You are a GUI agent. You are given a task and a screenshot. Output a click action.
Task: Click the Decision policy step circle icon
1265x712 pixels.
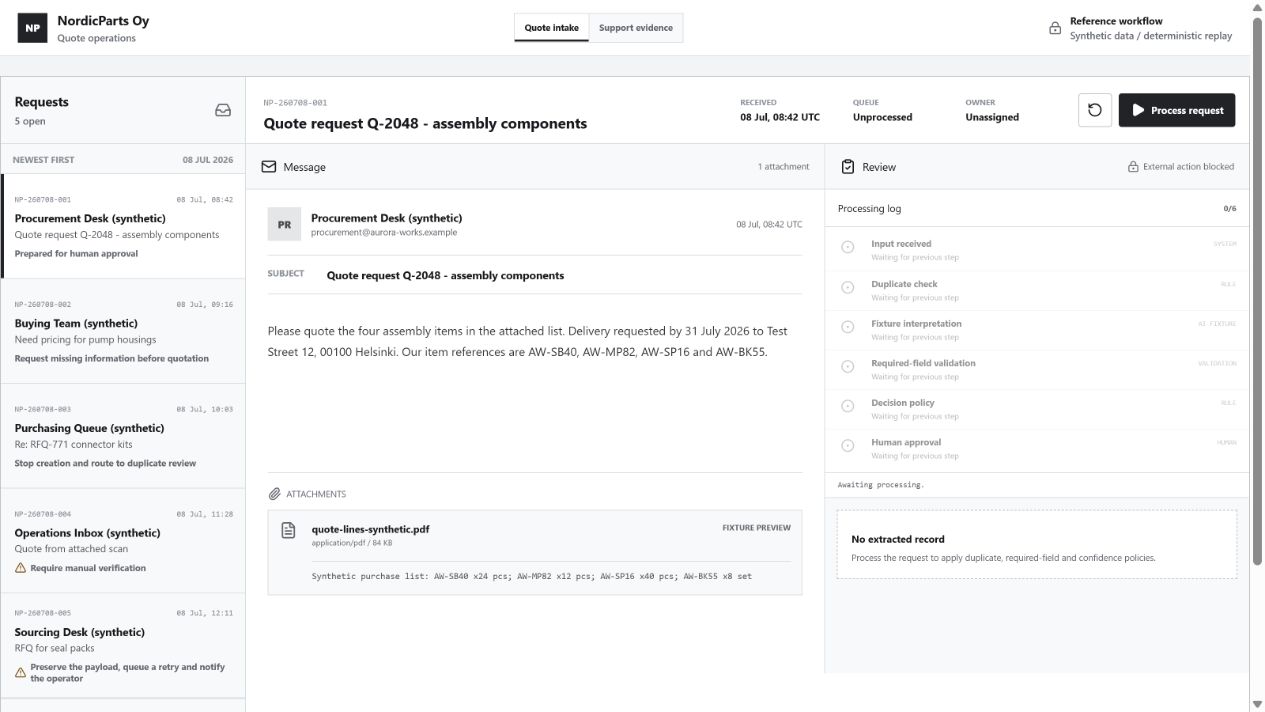click(848, 406)
